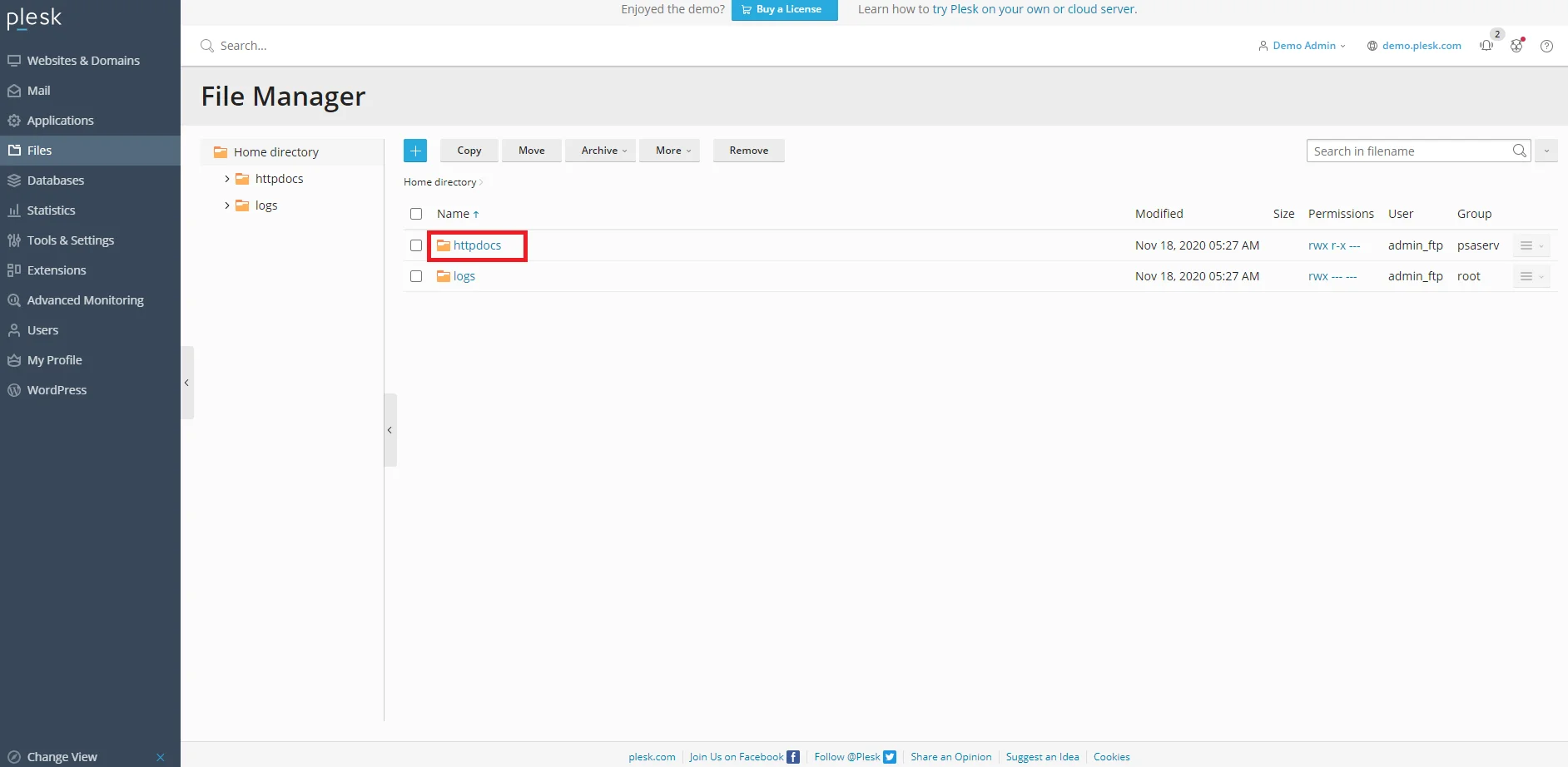The height and width of the screenshot is (767, 1568).
Task: Open the hamburger actions menu for logs row
Action: point(1531,276)
